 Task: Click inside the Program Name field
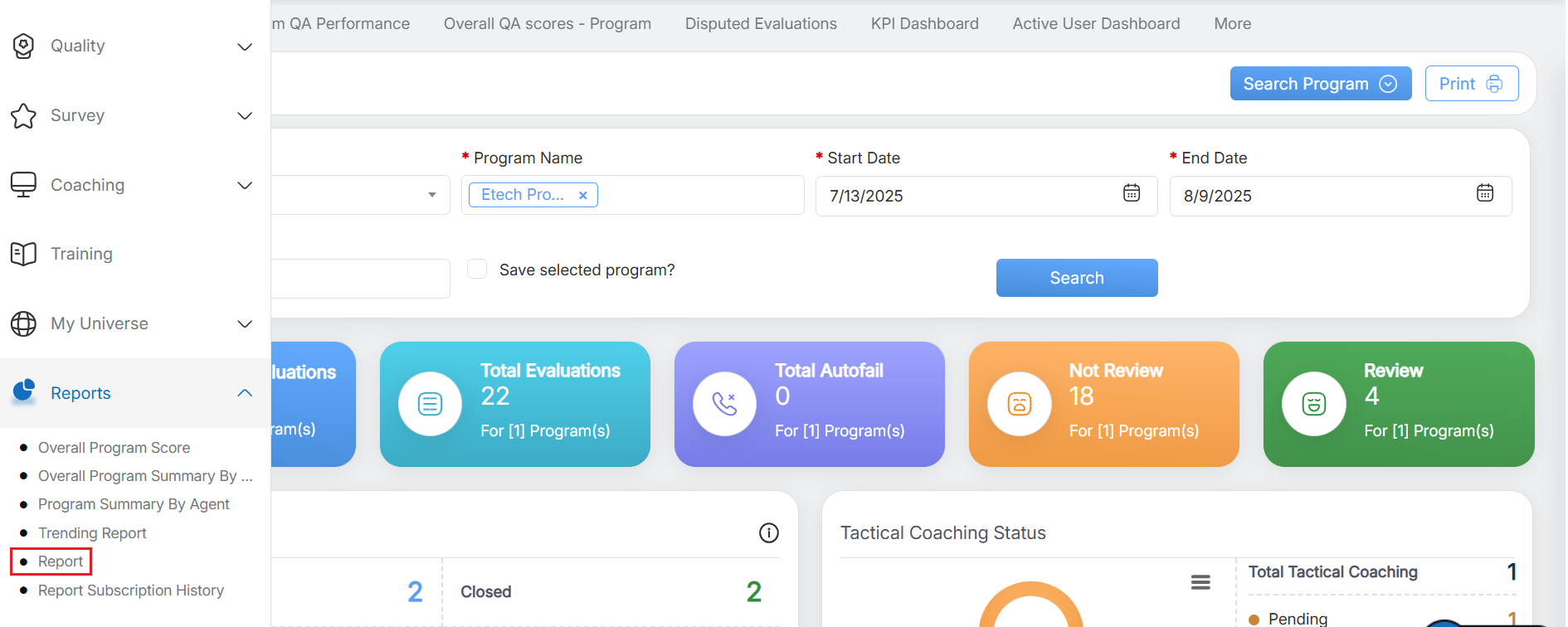pos(697,195)
